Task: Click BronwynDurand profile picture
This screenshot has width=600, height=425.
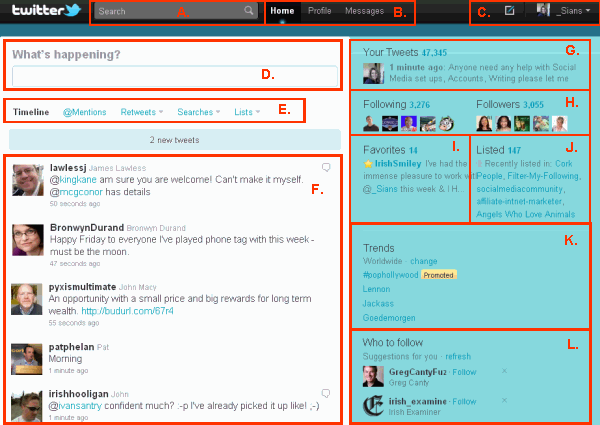Action: [28, 240]
